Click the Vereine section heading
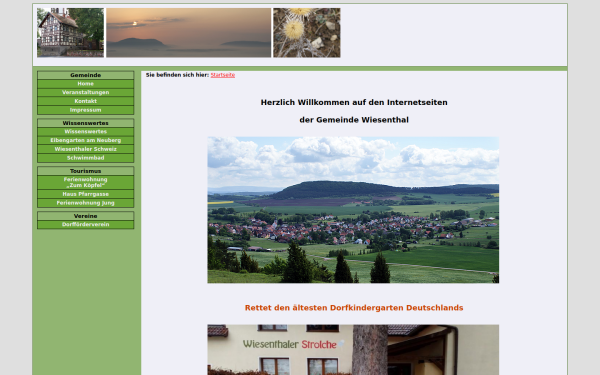The height and width of the screenshot is (375, 600). pos(85,216)
